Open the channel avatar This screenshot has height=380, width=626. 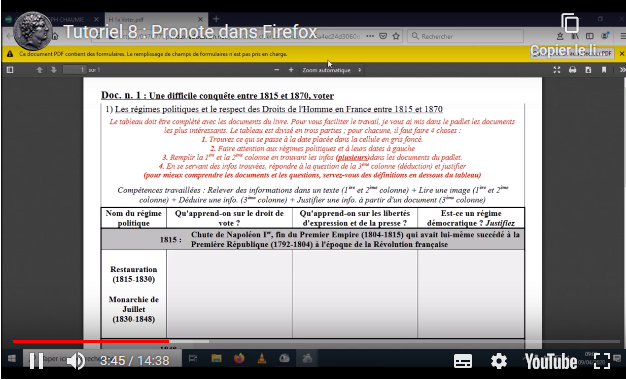coord(33,31)
